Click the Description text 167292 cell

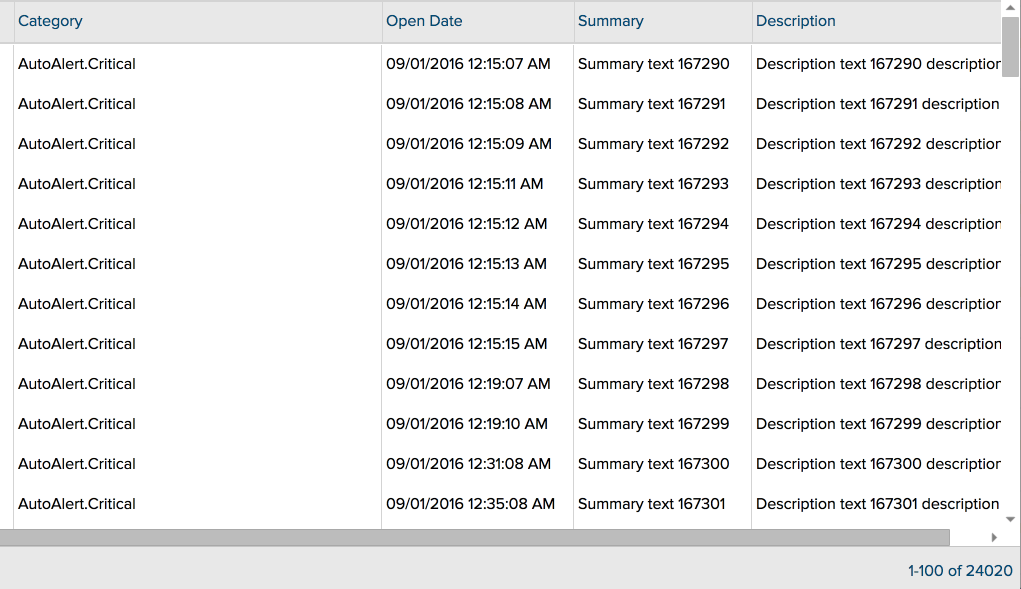(x=877, y=144)
